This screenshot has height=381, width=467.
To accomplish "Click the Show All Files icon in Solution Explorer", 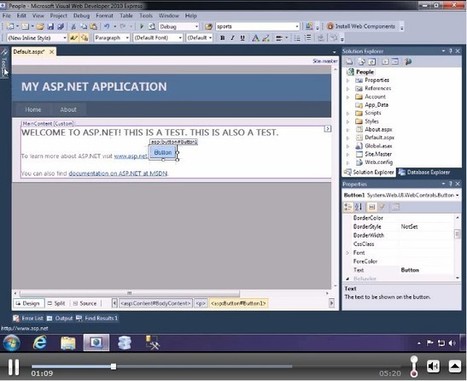I will 361,62.
